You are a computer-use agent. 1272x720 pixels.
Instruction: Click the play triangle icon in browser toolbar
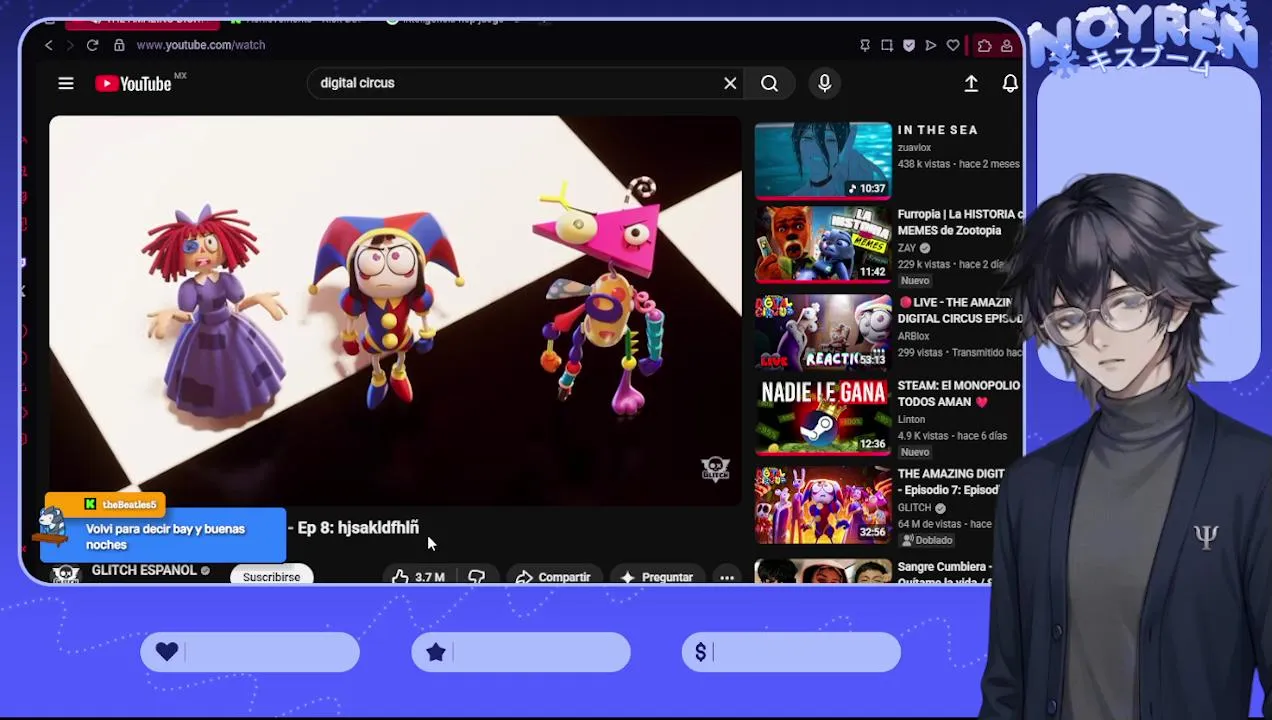click(931, 45)
